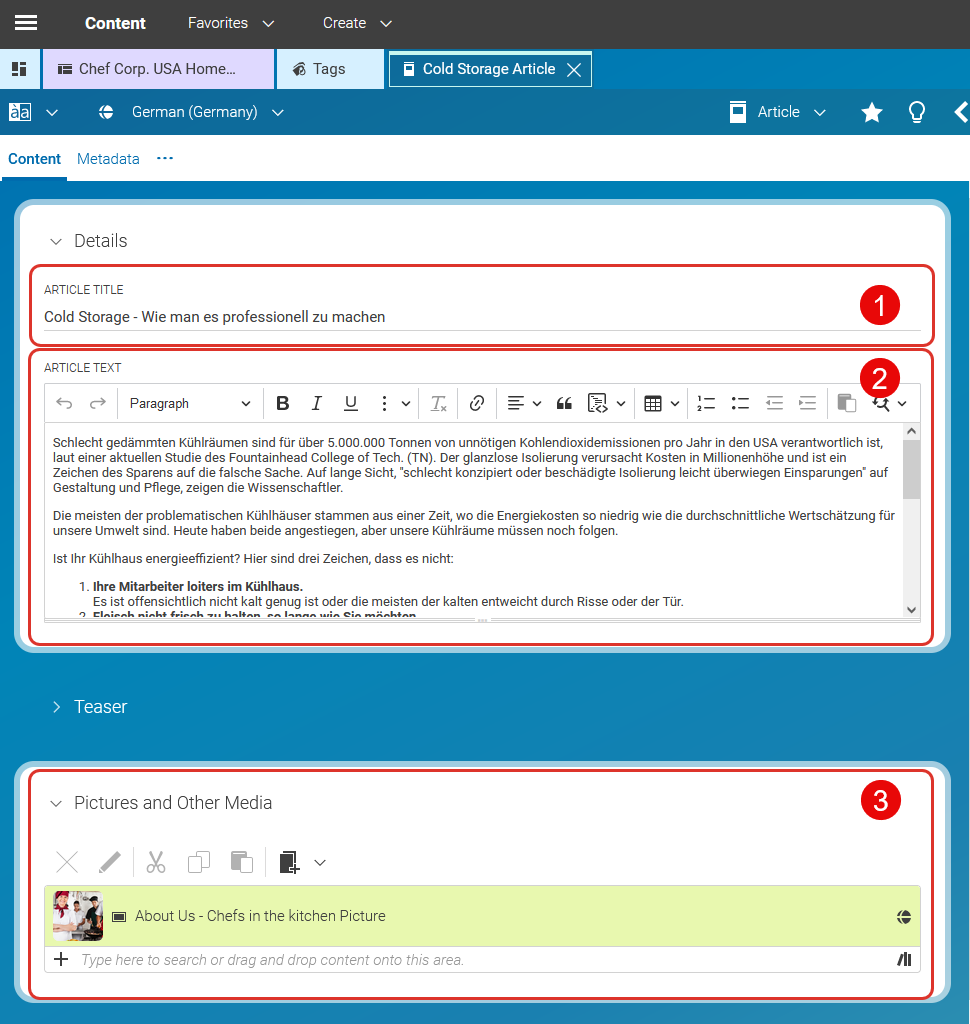The height and width of the screenshot is (1024, 970).
Task: Select the underline formatting icon
Action: [x=351, y=402]
